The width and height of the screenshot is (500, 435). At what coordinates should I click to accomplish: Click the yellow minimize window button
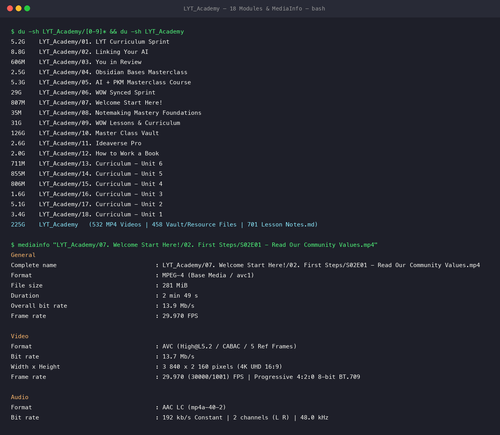click(19, 8)
